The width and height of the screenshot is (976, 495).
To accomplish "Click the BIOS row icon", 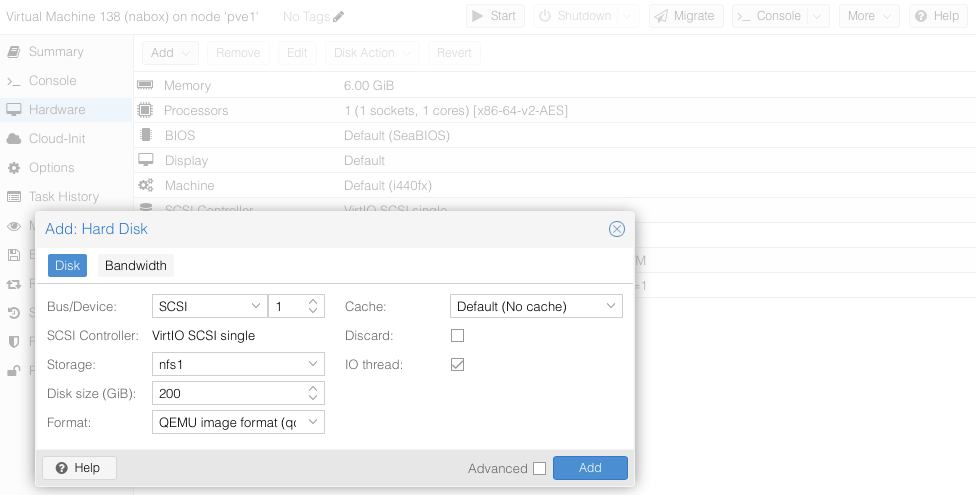I will coord(146,134).
